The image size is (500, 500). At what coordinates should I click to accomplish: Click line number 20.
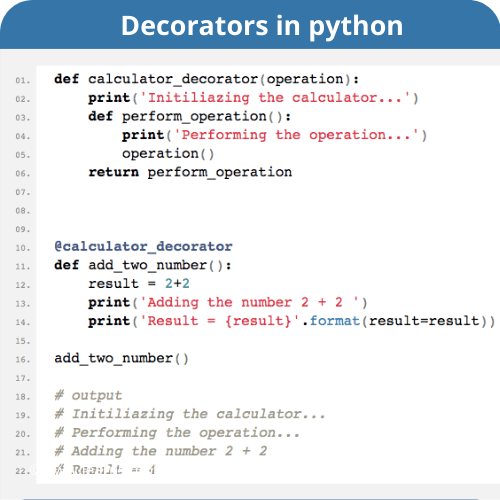23,434
